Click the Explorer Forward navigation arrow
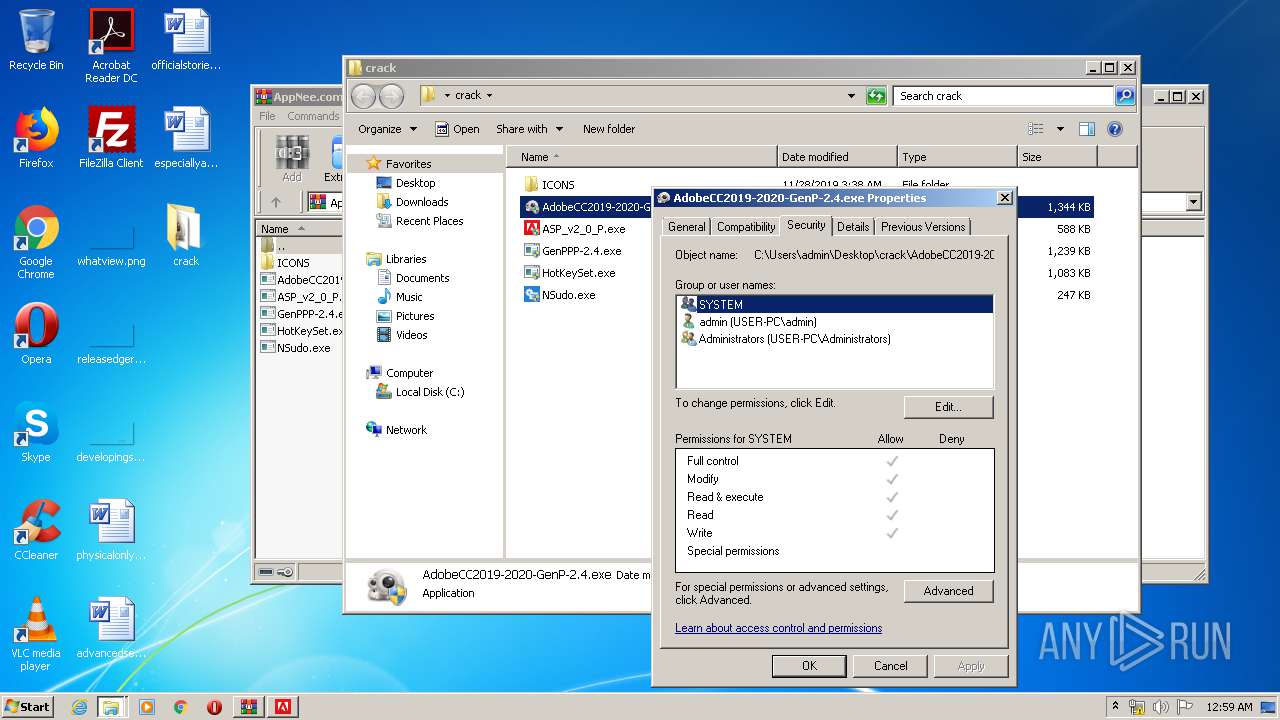This screenshot has width=1280, height=720. (x=391, y=96)
